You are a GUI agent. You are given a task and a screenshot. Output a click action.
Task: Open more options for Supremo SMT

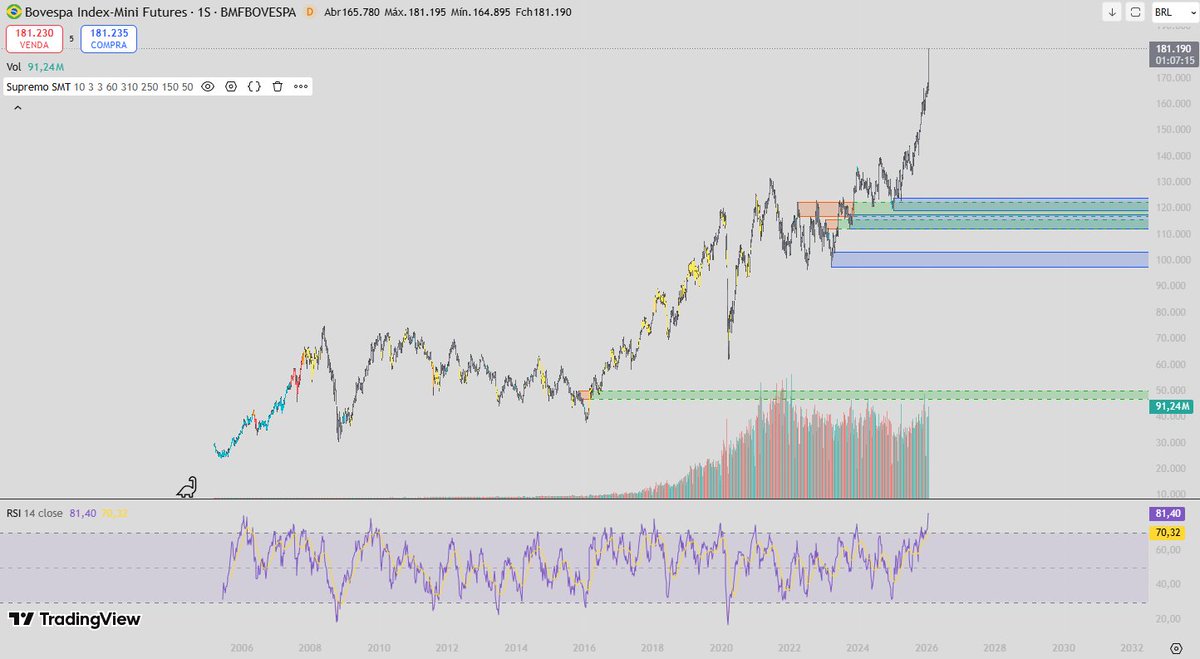(300, 87)
